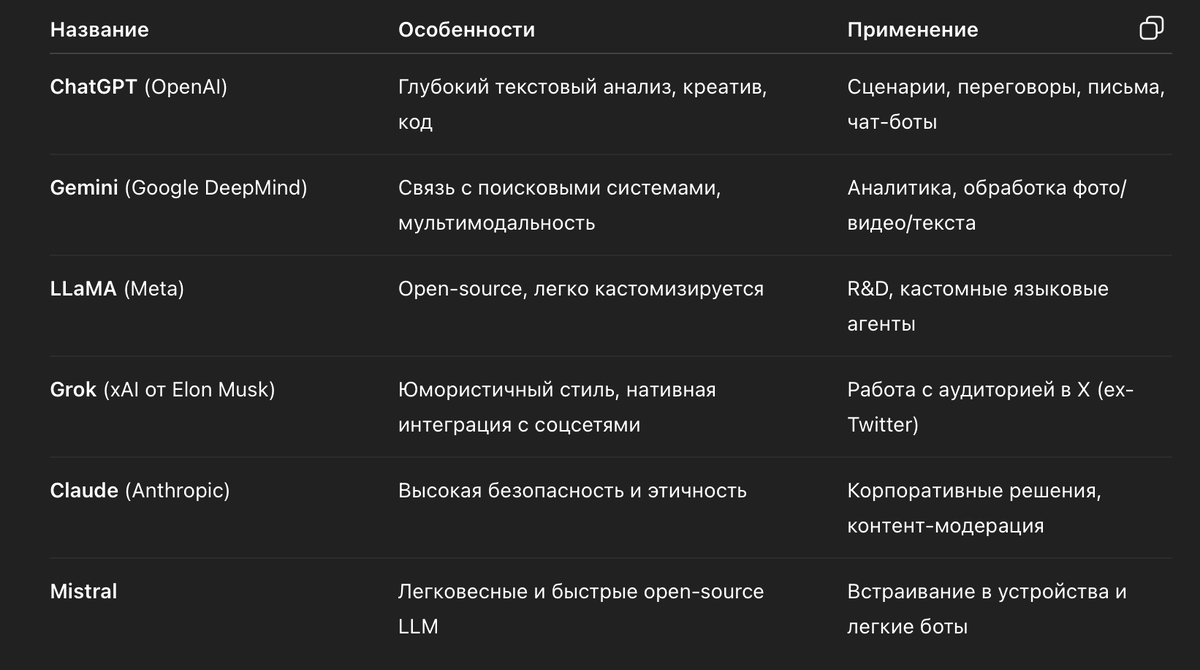1200x670 pixels.
Task: Click the copy table icon
Action: pos(1151,28)
